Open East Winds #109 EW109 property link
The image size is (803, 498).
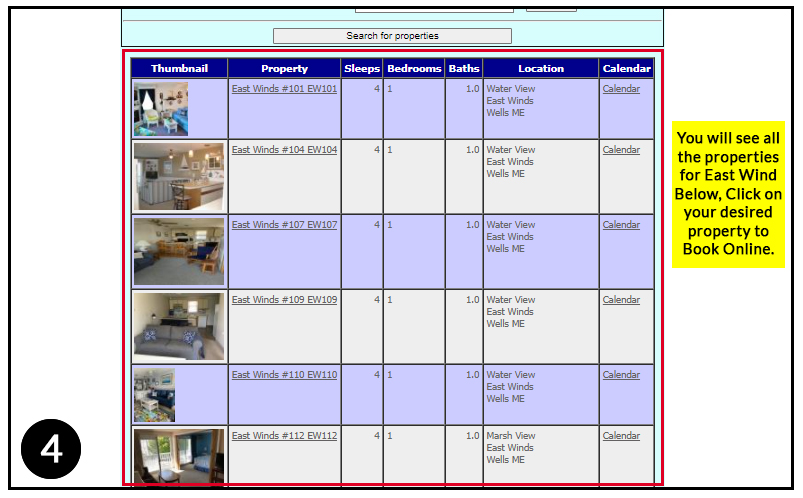click(284, 300)
